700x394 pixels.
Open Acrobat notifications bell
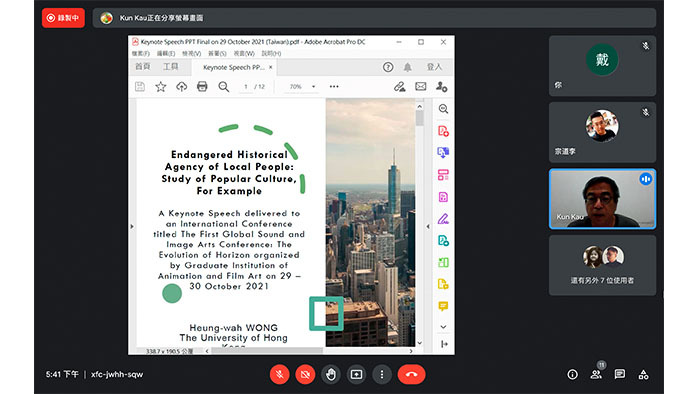coord(408,67)
